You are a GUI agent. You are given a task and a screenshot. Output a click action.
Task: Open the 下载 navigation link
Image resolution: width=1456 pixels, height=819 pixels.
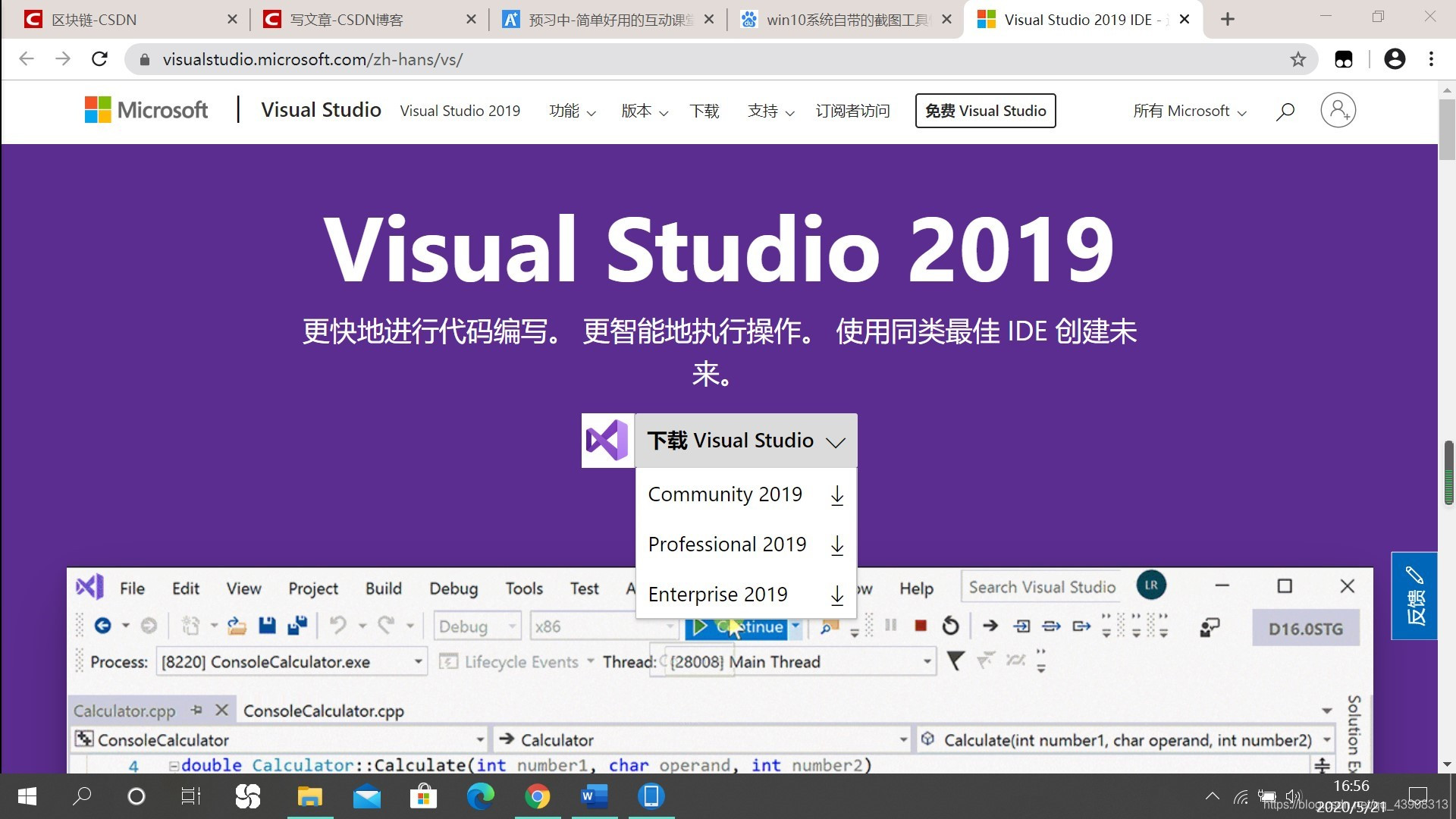(x=704, y=111)
